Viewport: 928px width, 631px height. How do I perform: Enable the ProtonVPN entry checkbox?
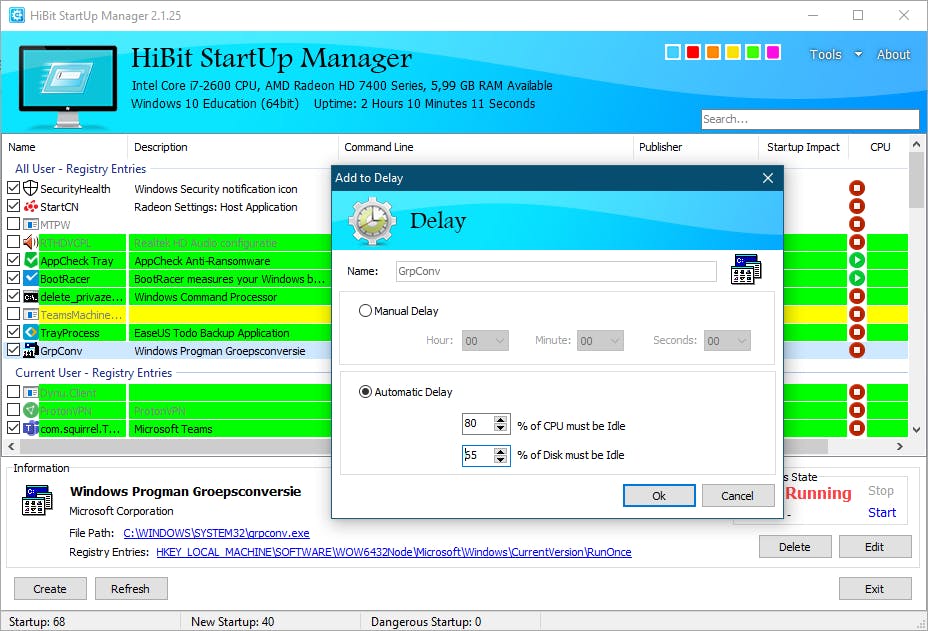tap(13, 409)
